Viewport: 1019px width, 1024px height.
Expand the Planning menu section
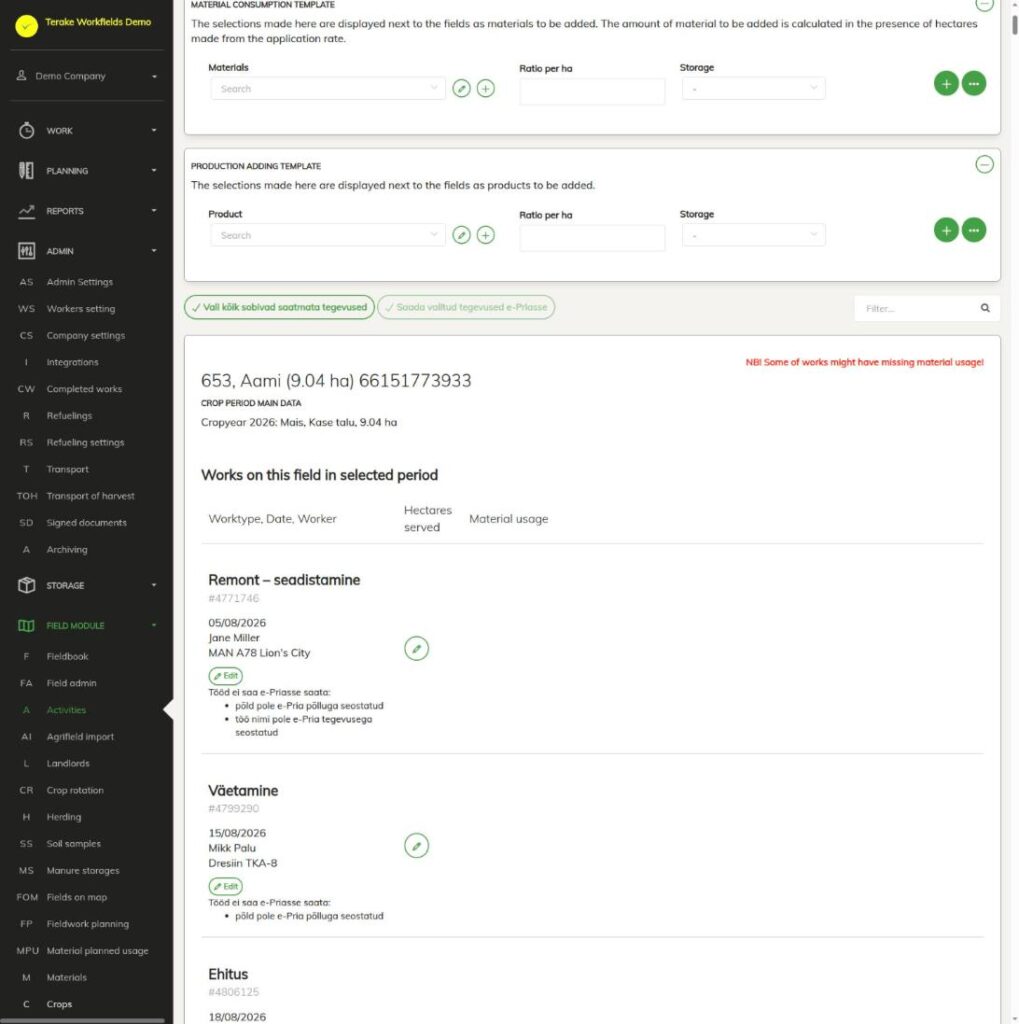click(x=86, y=170)
